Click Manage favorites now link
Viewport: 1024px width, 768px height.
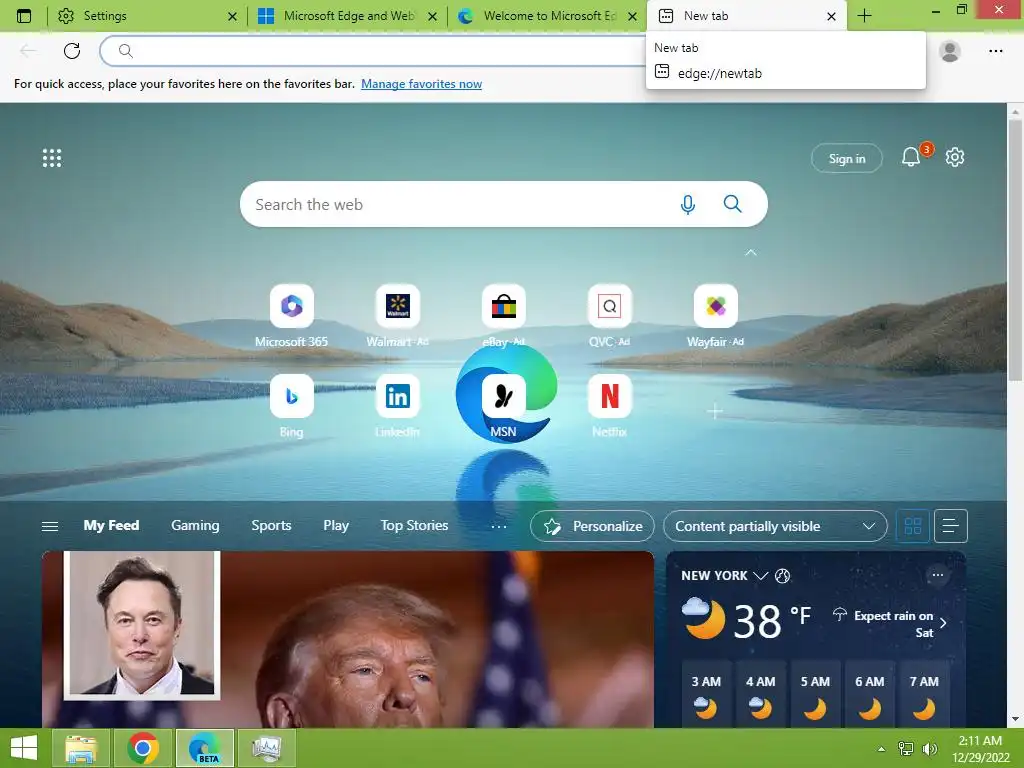click(x=421, y=84)
